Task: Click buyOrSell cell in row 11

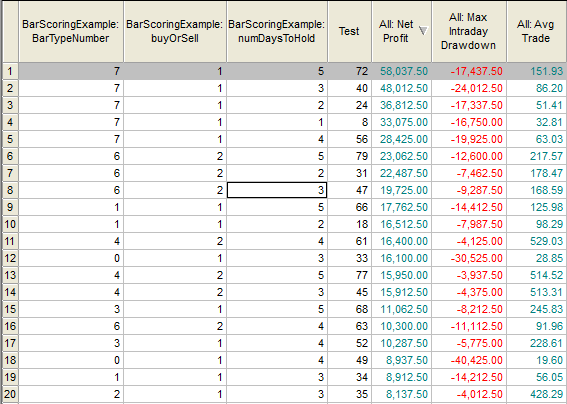Action: click(175, 241)
